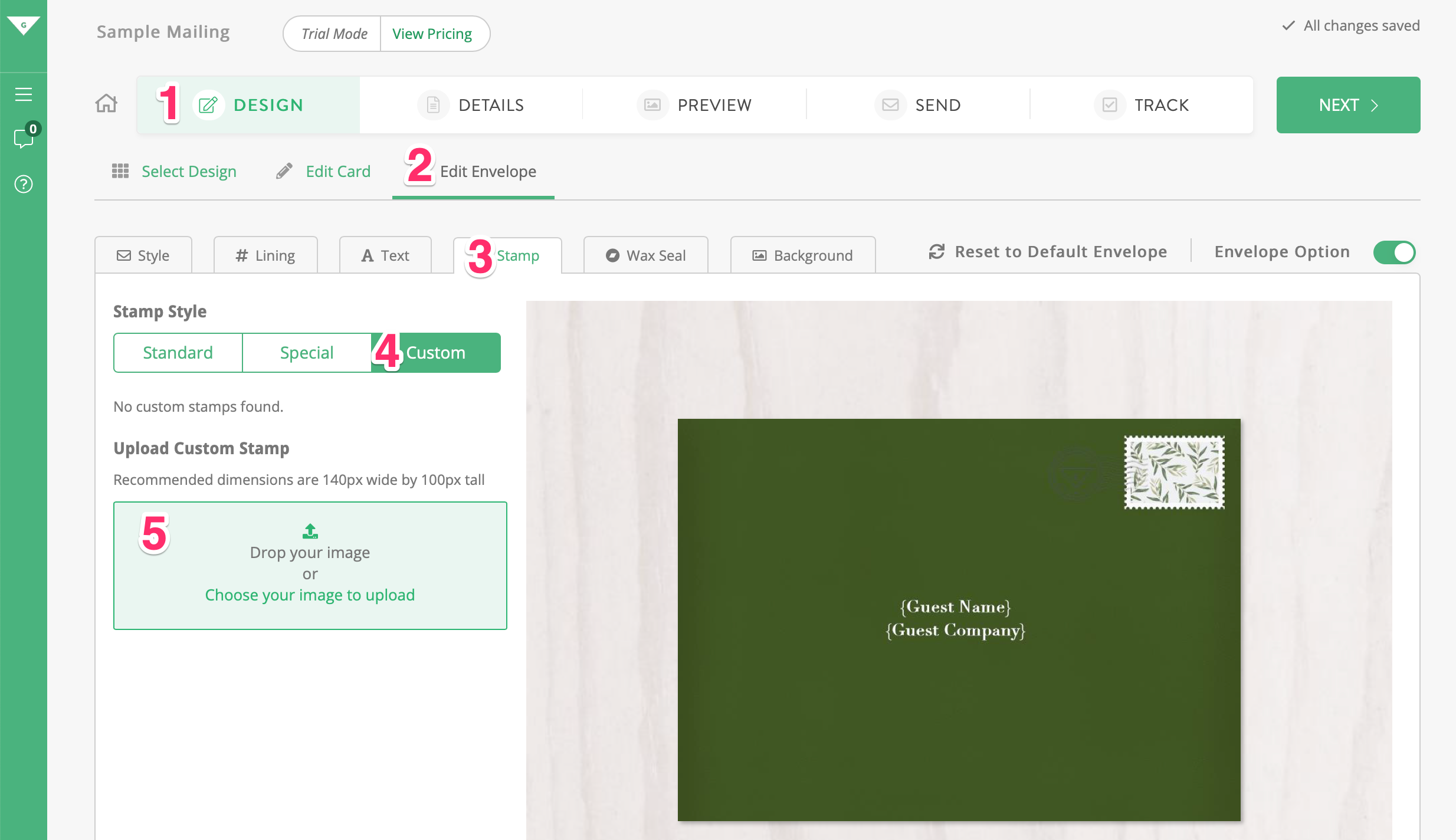Click Choose your image to upload

[x=310, y=595]
